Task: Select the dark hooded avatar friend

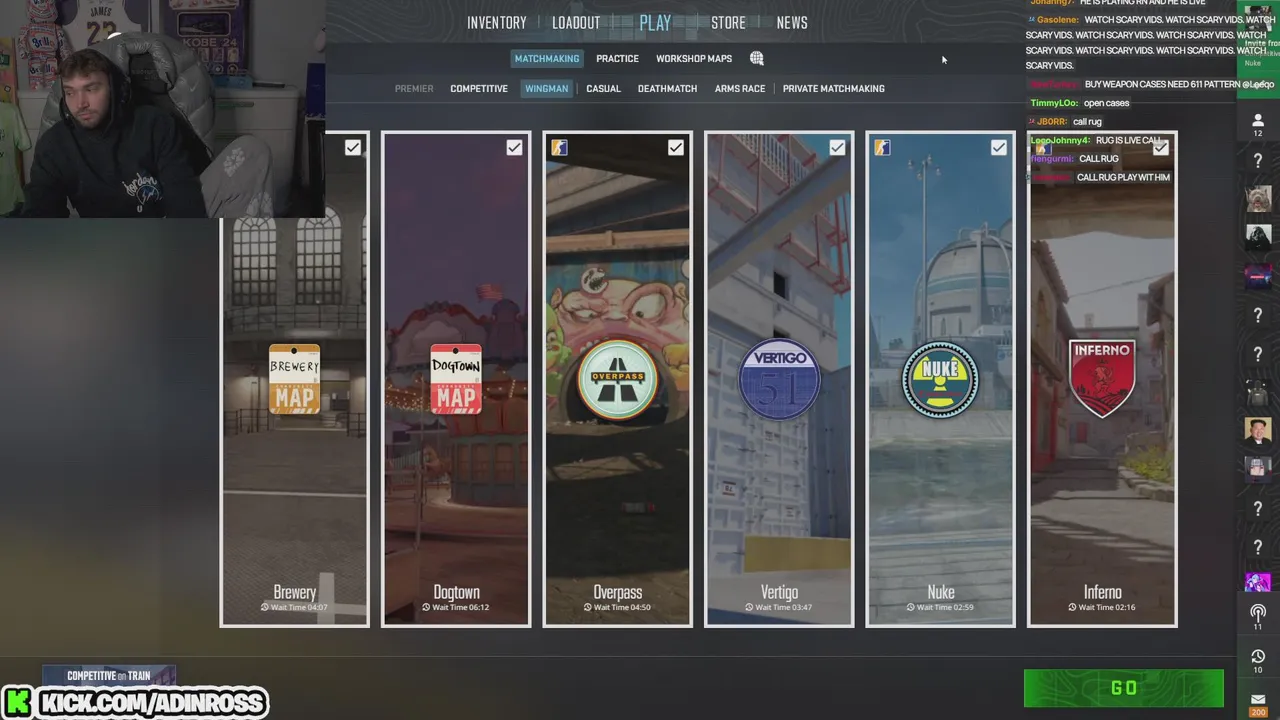Action: point(1258,237)
